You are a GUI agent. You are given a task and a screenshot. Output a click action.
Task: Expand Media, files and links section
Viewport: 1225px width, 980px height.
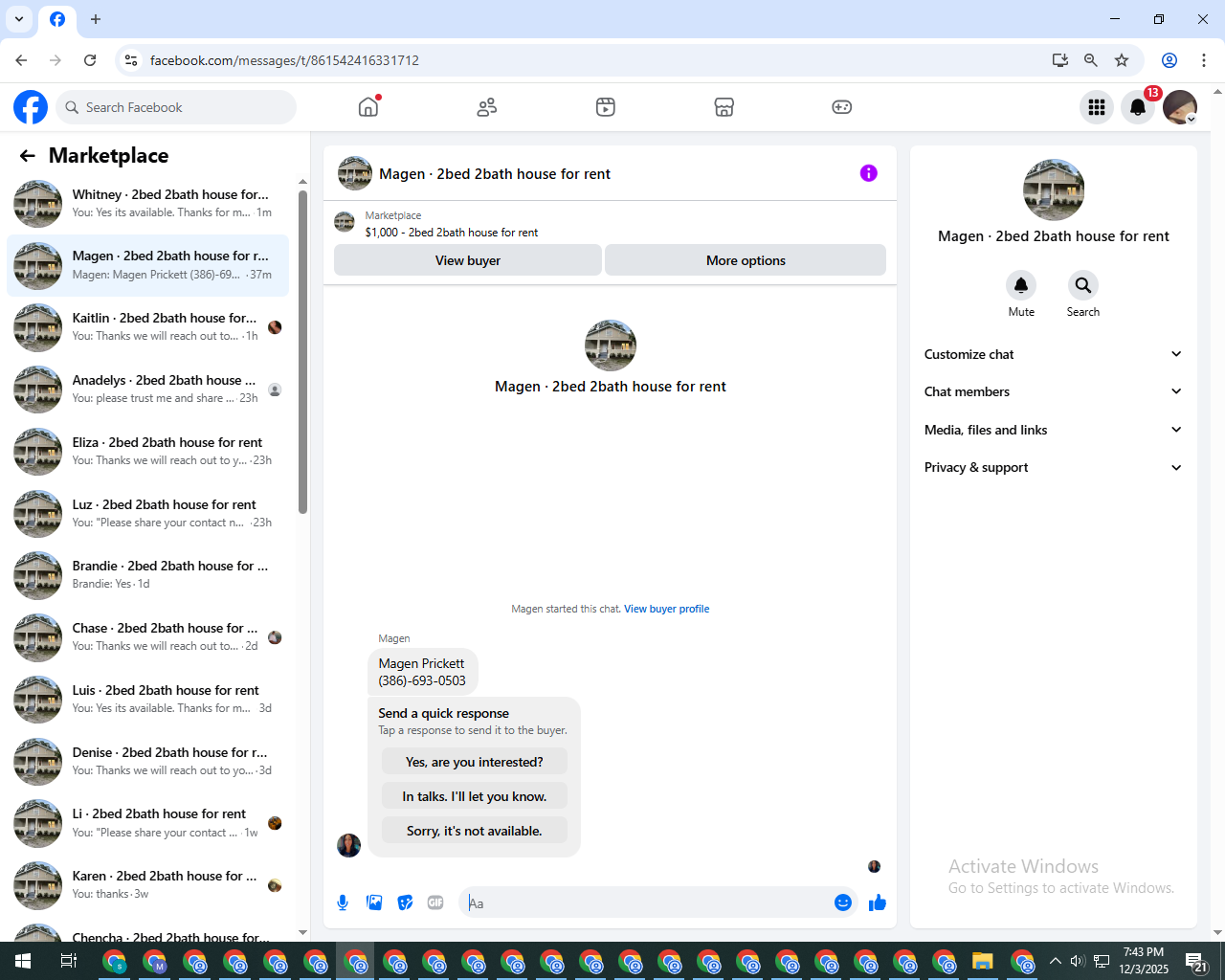(1053, 430)
